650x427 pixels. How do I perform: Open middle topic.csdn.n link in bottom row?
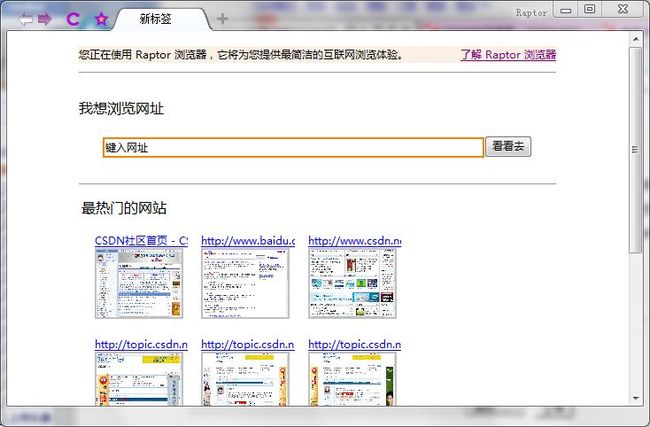(x=248, y=345)
